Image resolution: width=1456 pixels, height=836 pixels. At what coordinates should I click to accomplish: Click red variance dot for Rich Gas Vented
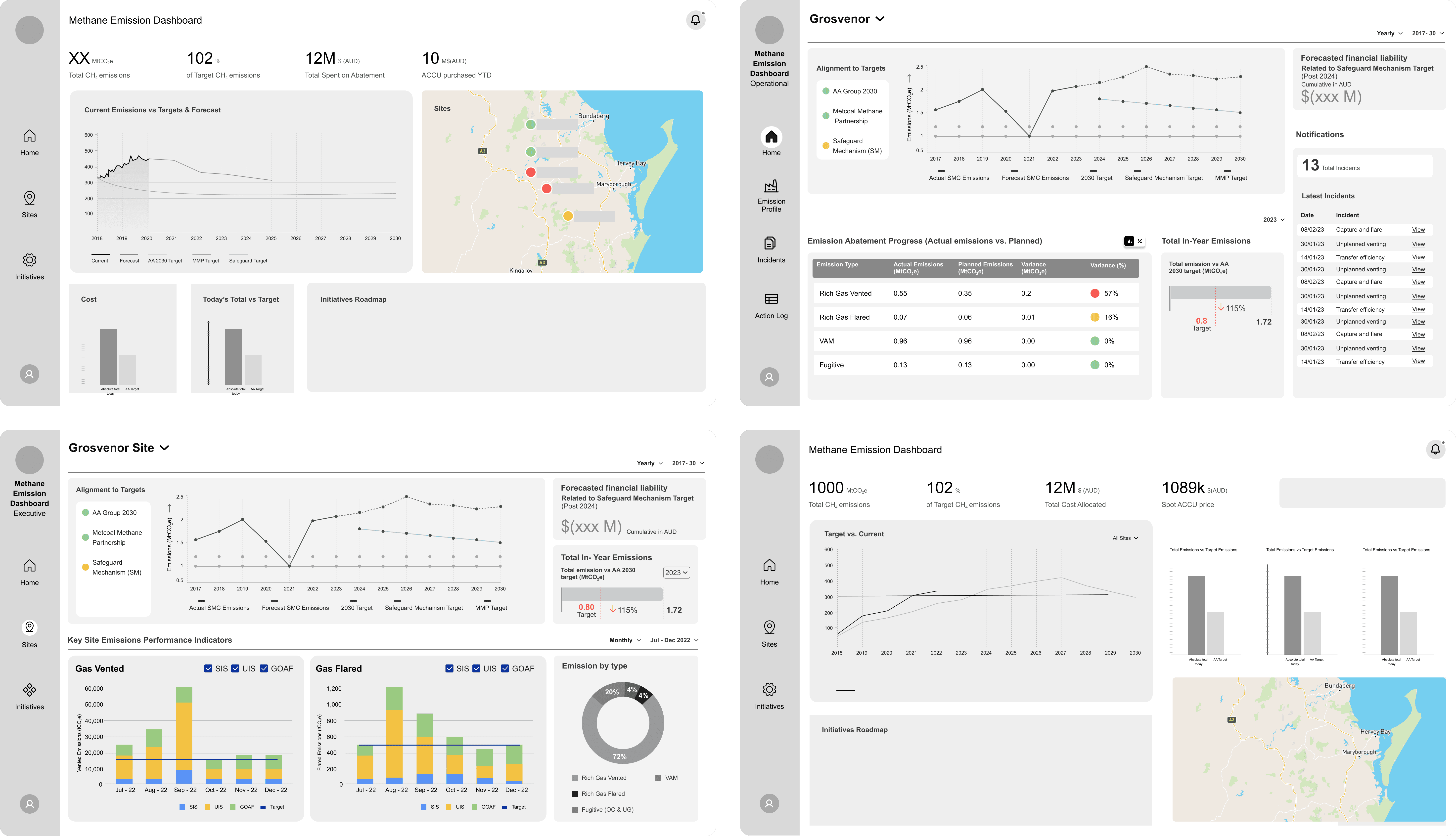point(1095,293)
